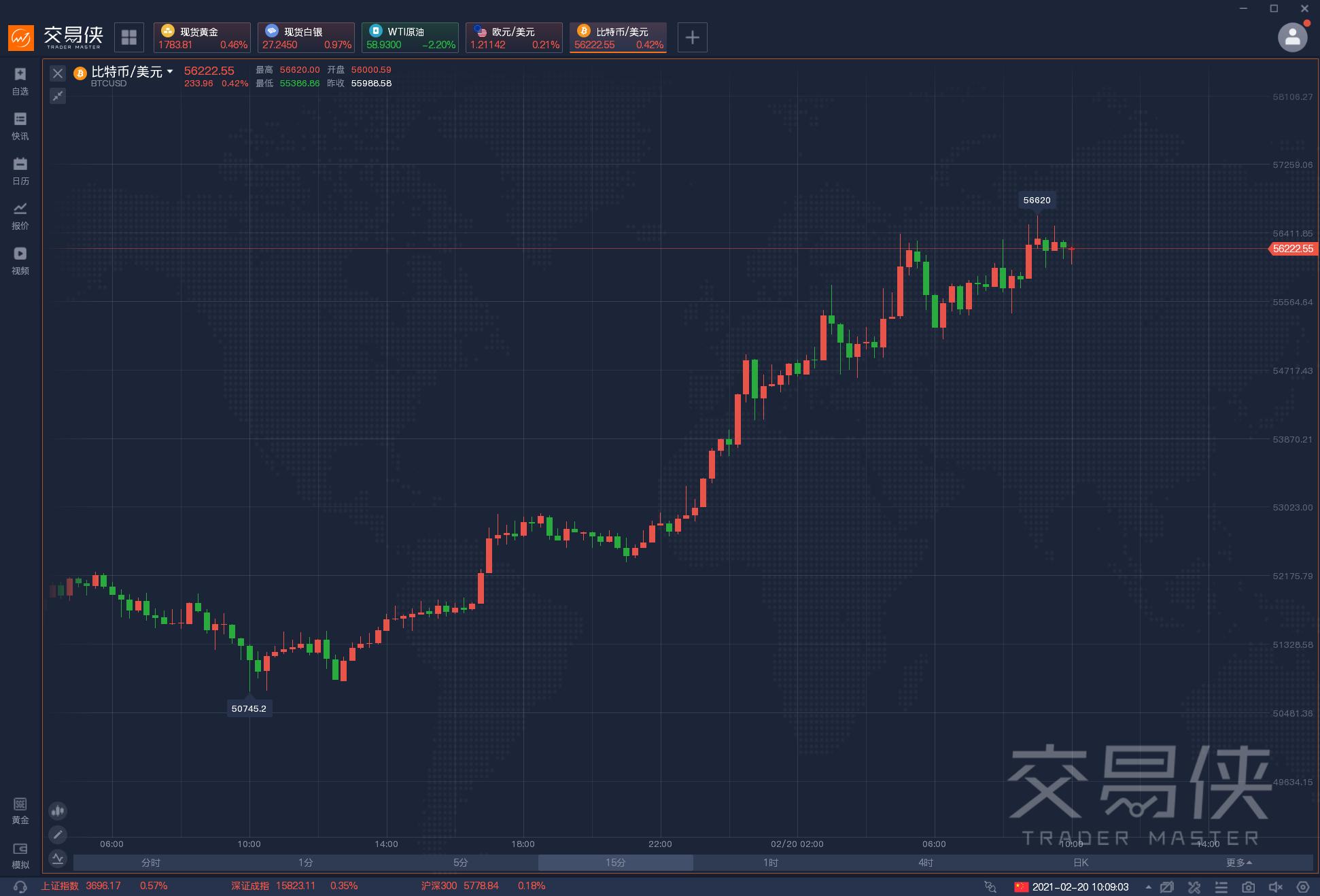Open settings hexagon icon in status bar
The image size is (1320, 896).
point(1303,886)
